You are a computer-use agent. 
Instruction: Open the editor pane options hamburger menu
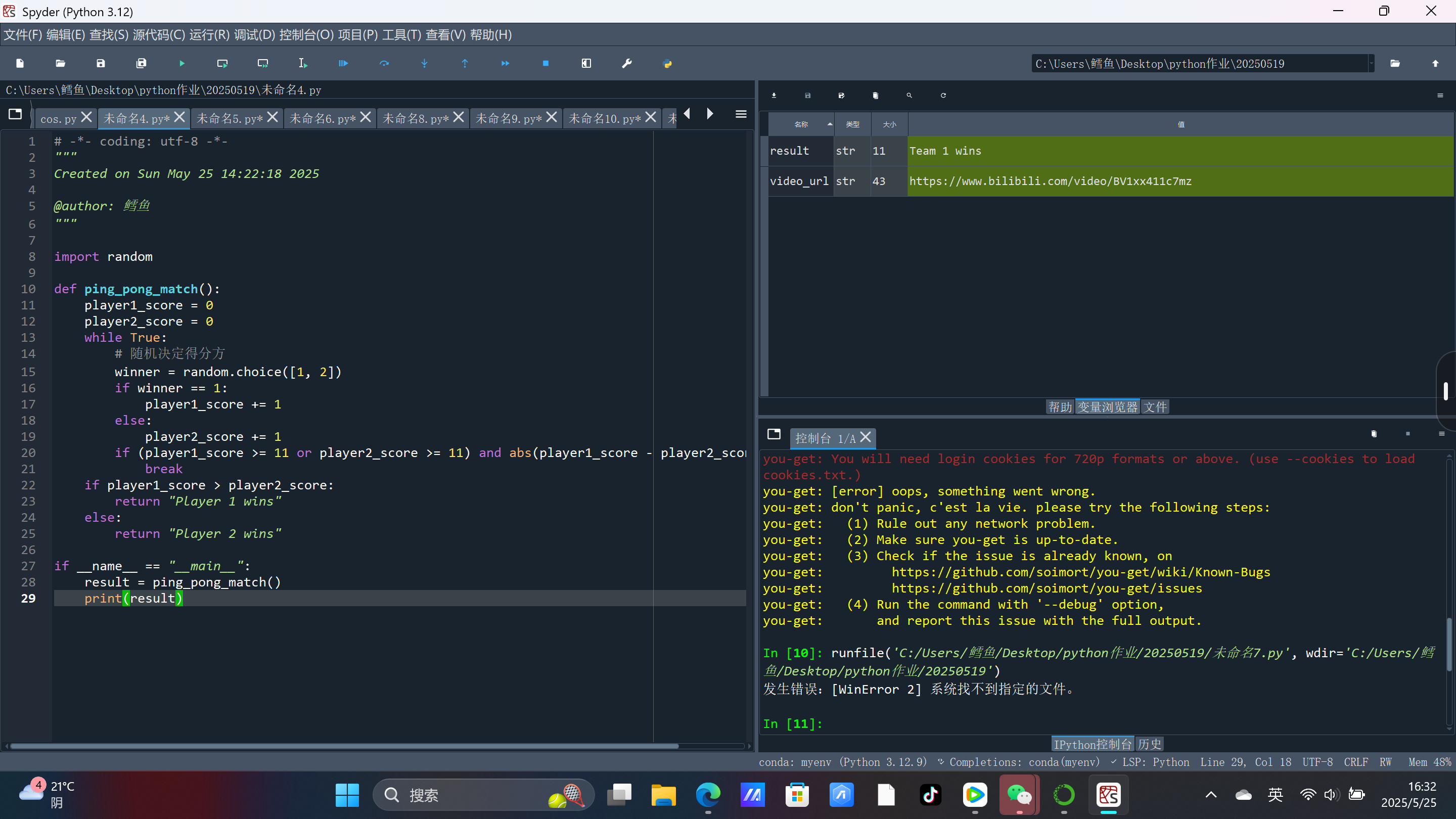pos(741,115)
